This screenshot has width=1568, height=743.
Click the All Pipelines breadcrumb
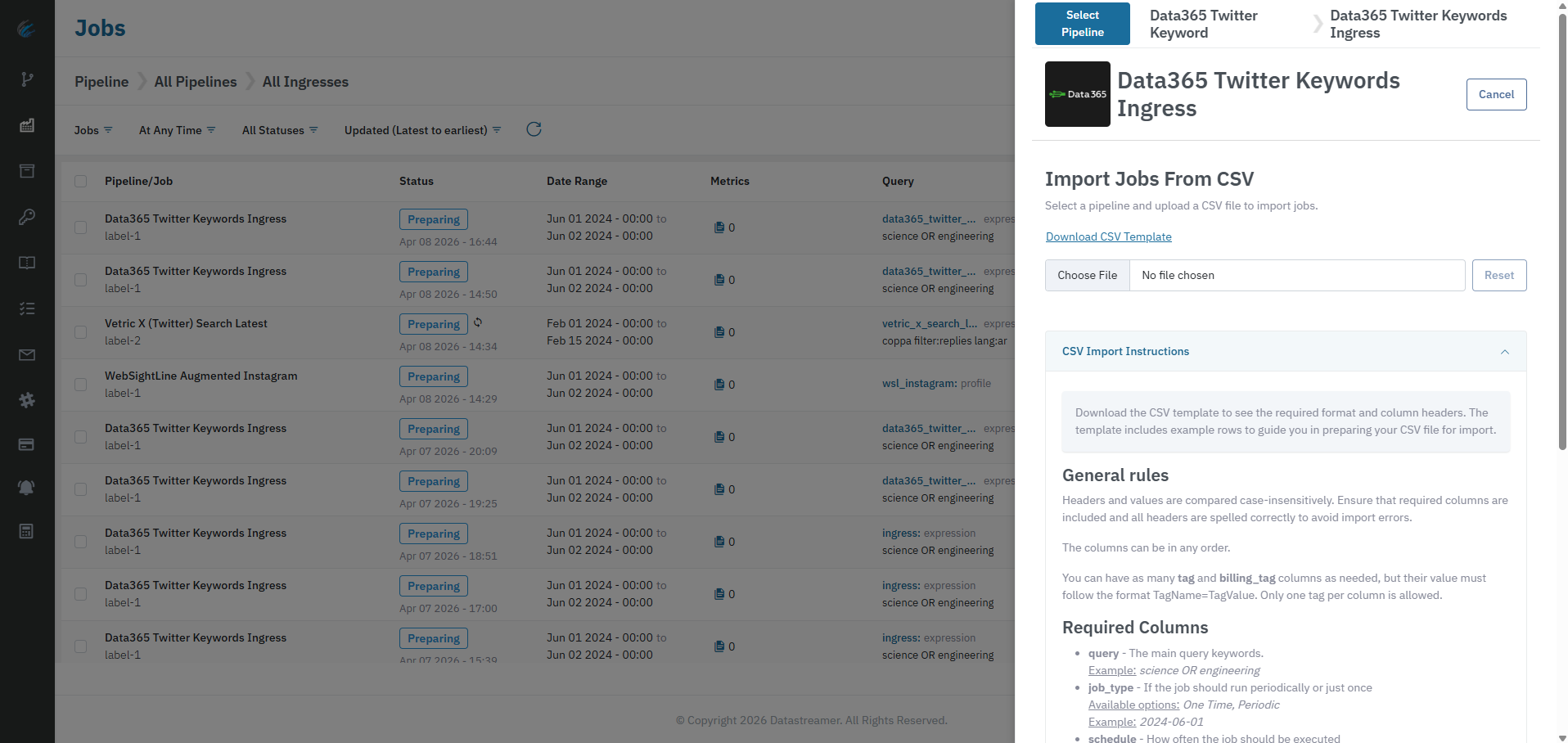pos(196,82)
